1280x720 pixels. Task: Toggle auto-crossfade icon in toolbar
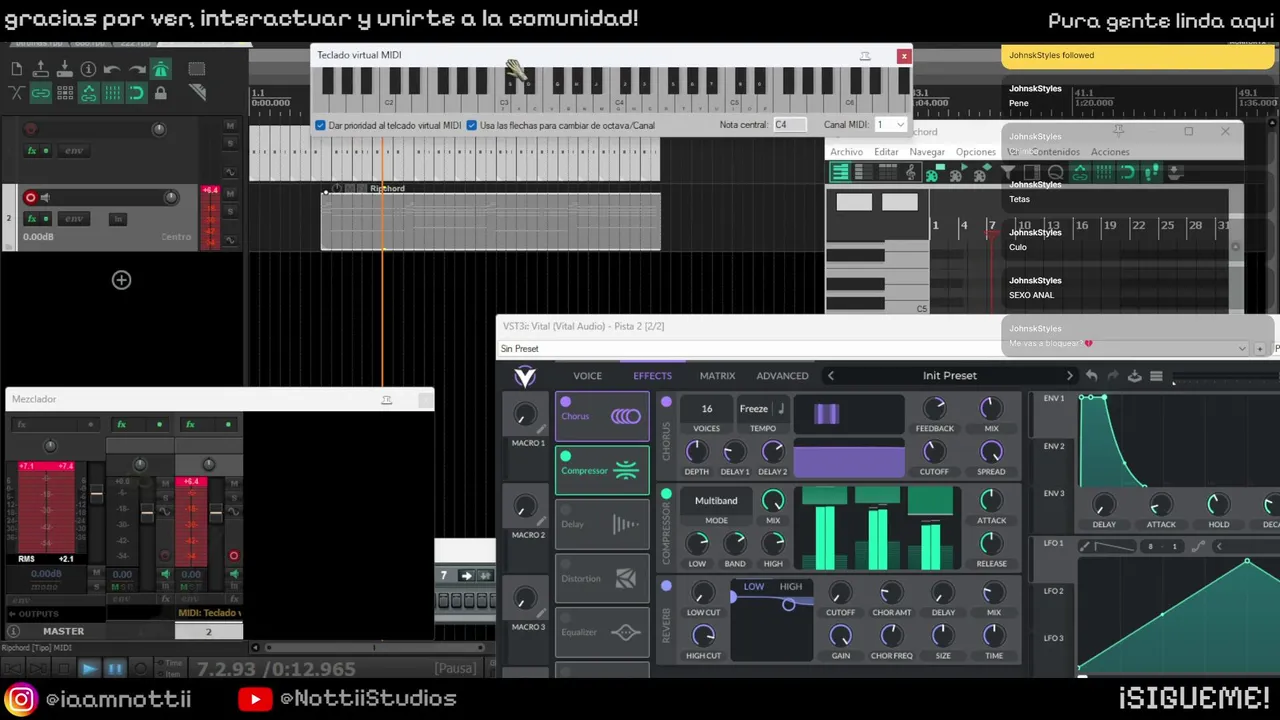(16, 93)
